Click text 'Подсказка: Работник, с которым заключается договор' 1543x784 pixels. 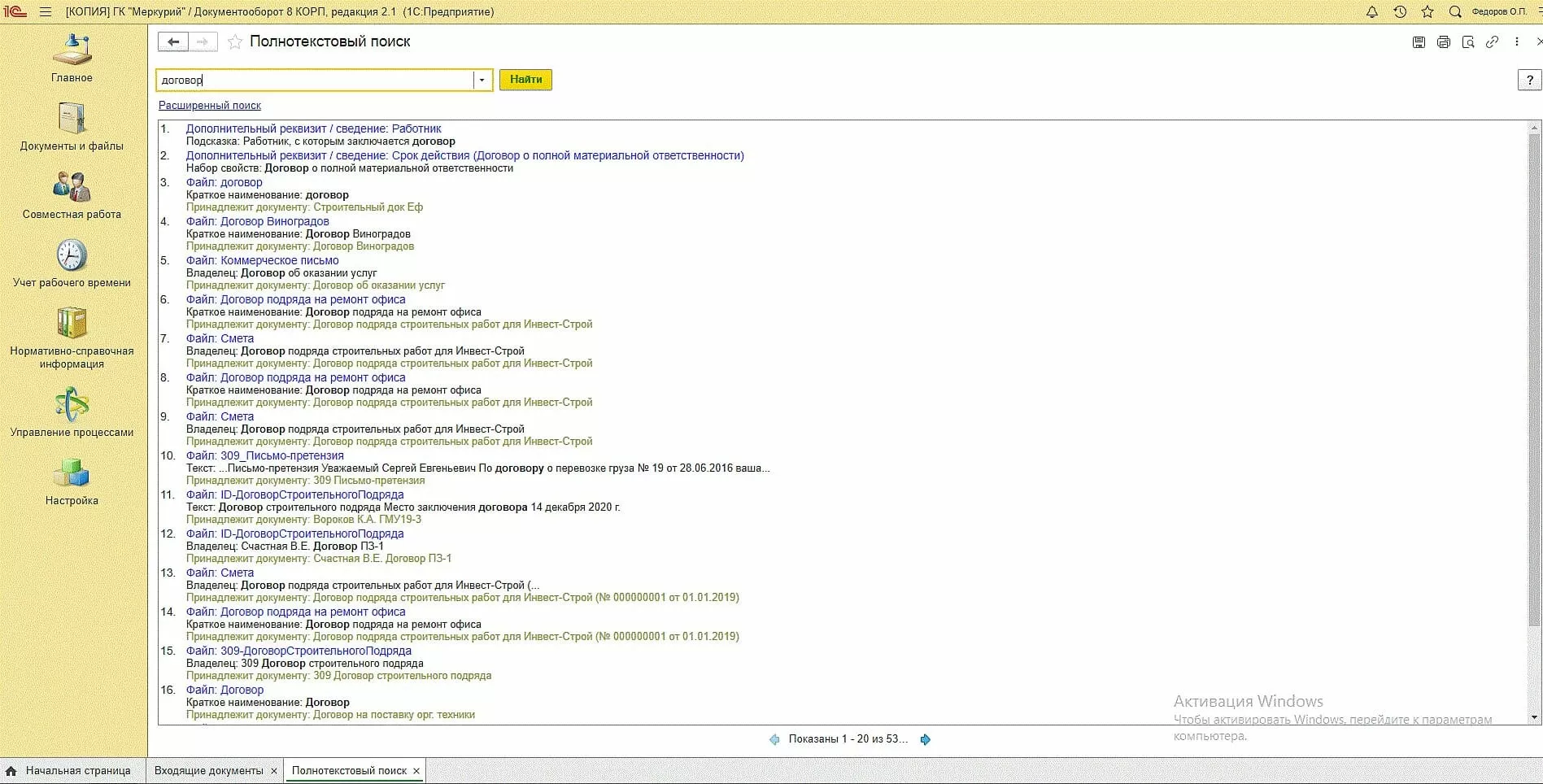click(320, 142)
